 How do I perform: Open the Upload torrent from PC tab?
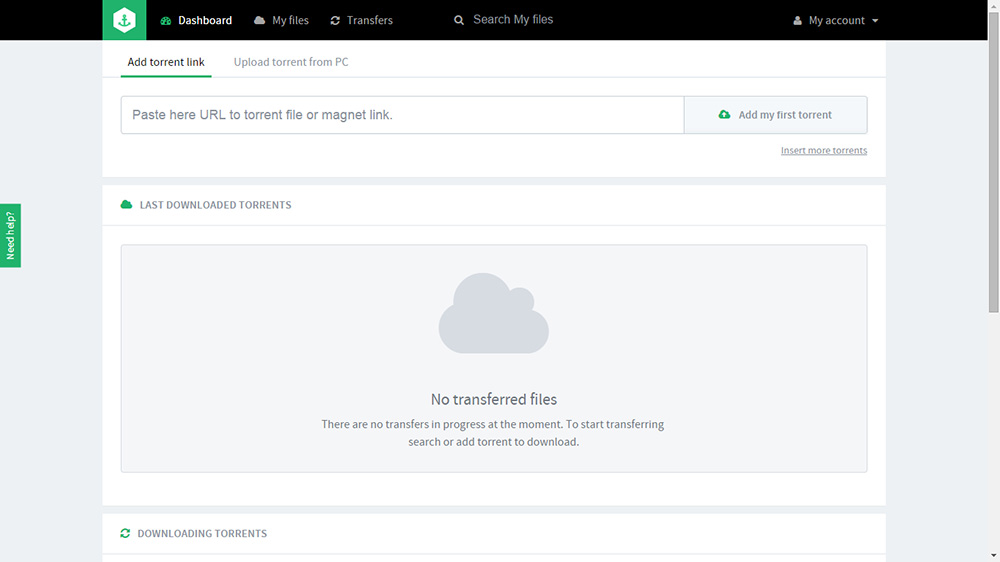tap(291, 62)
